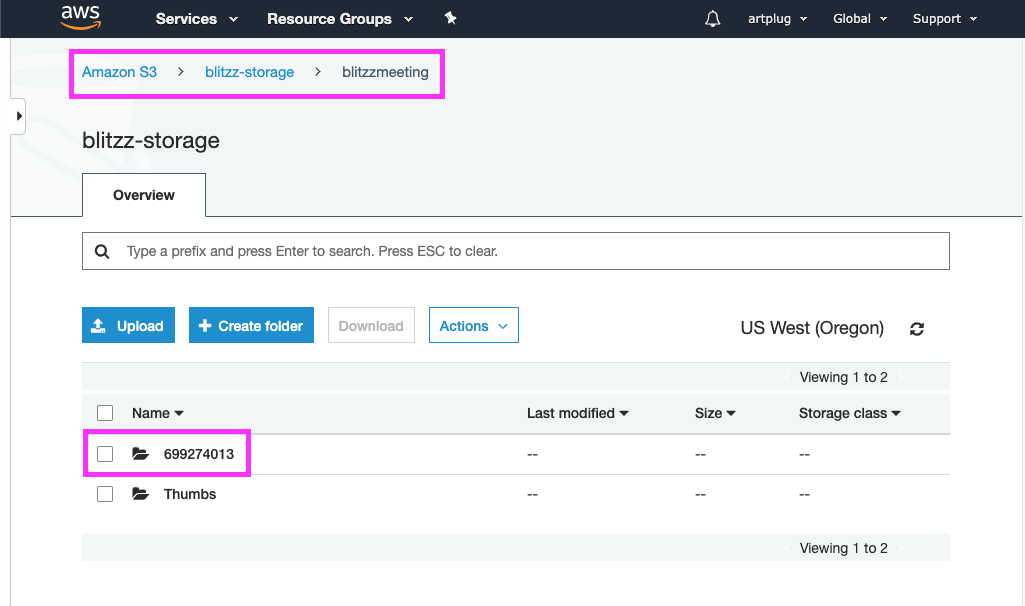Open the Resource Groups dropdown
The width and height of the screenshot is (1025, 606).
click(340, 19)
